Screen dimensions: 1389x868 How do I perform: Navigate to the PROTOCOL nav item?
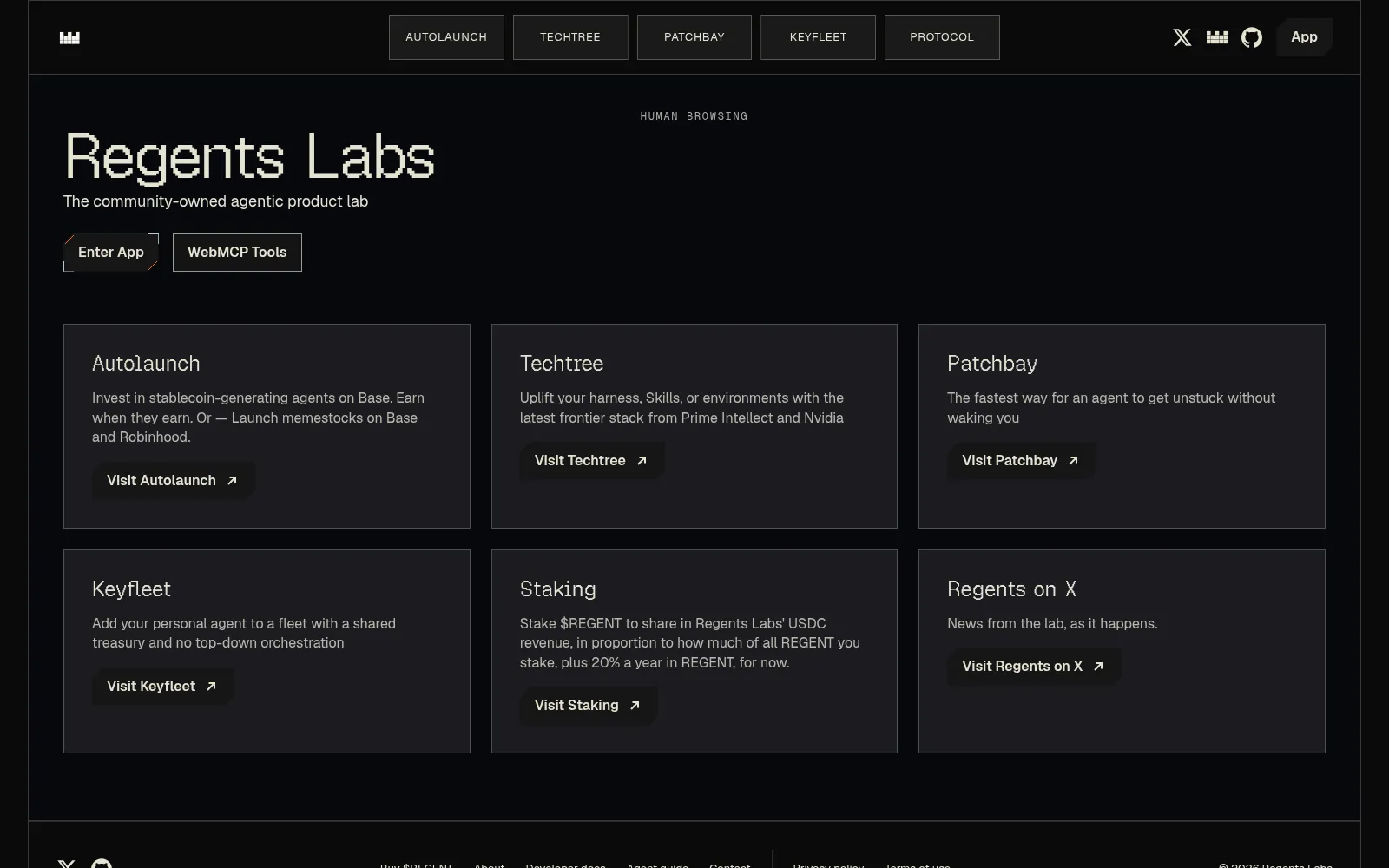pos(942,37)
